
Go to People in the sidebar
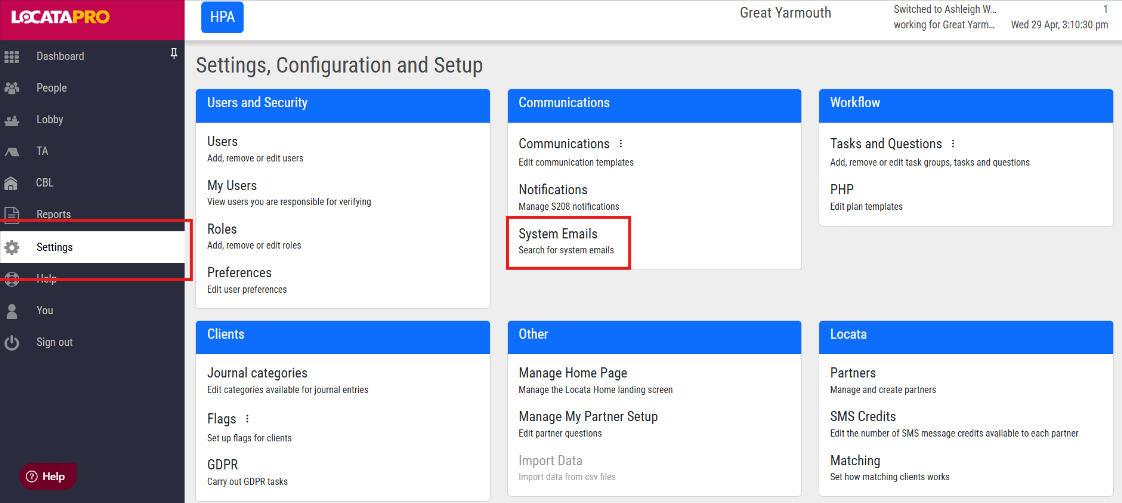52,88
